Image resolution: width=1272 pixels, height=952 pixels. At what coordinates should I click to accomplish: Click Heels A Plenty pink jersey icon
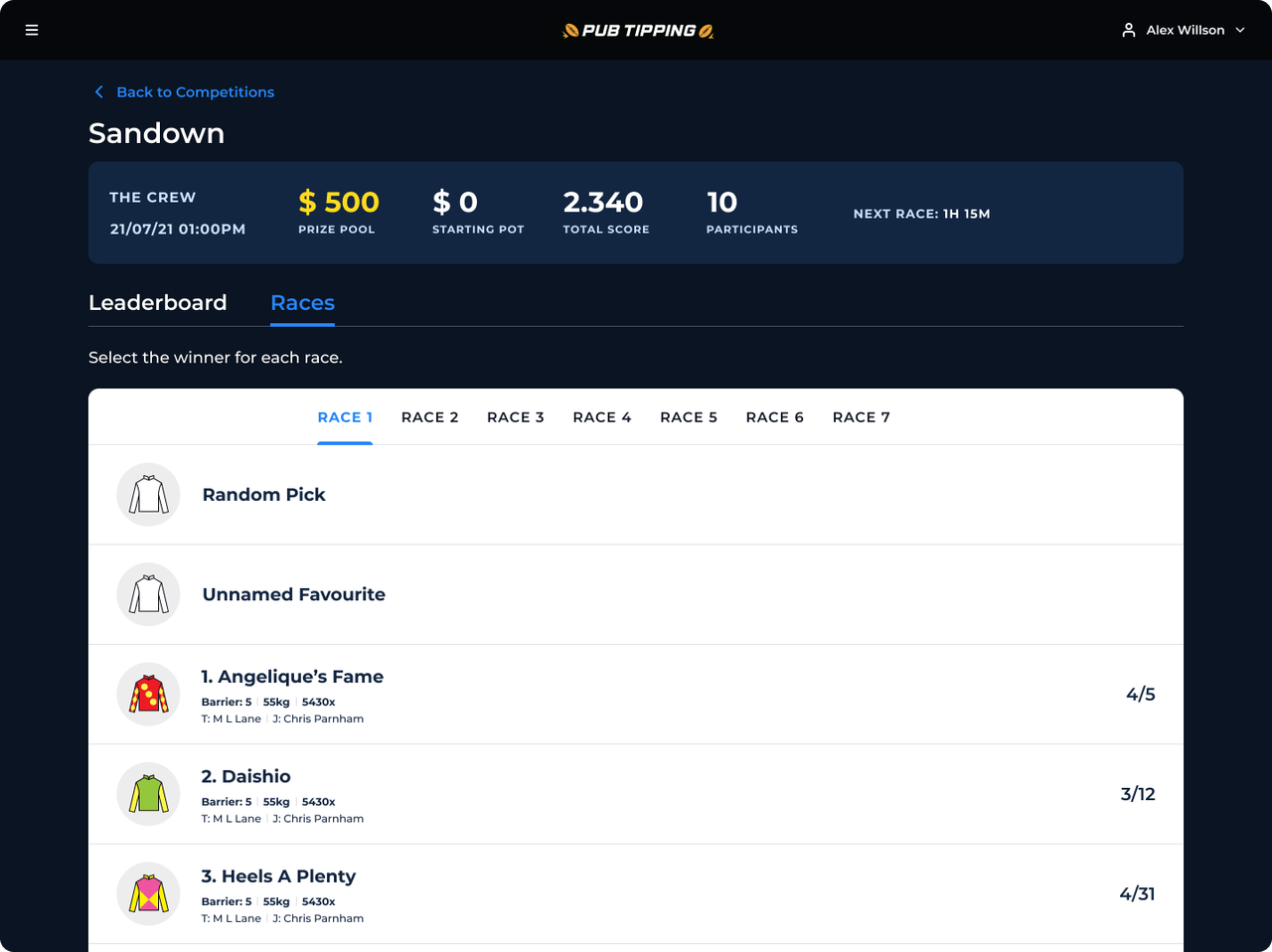click(x=148, y=894)
